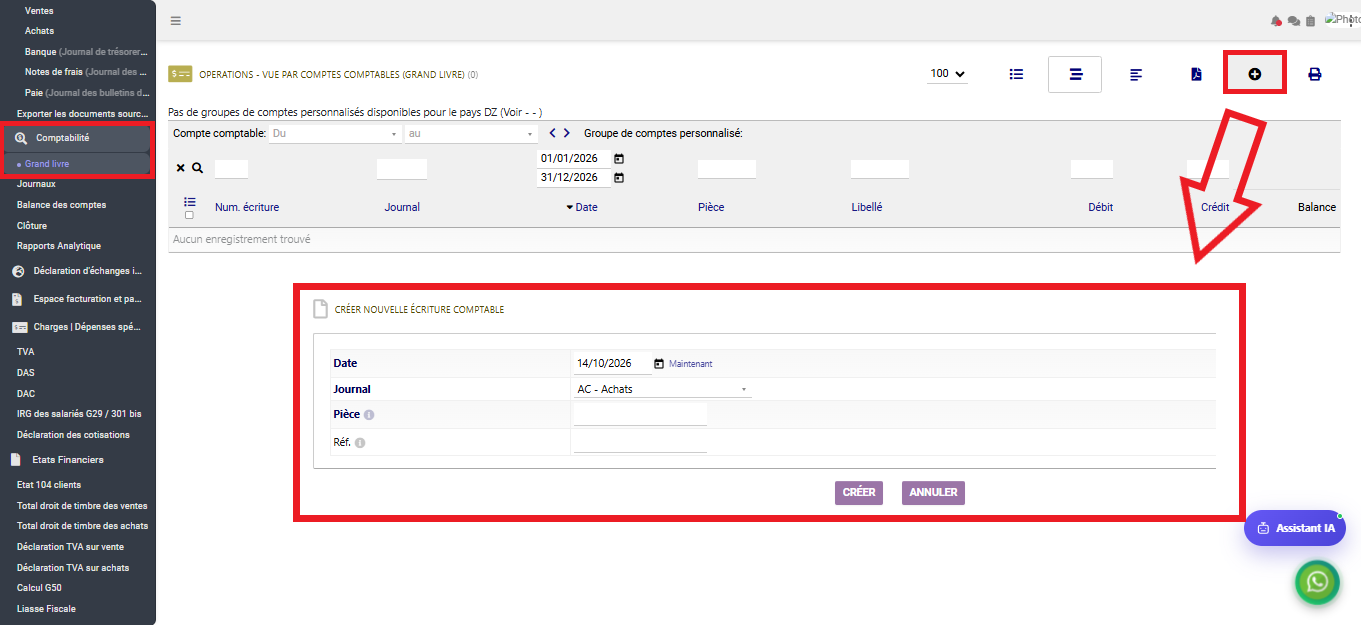Sort by the Débit column header
This screenshot has height=625, width=1361.
point(1100,207)
